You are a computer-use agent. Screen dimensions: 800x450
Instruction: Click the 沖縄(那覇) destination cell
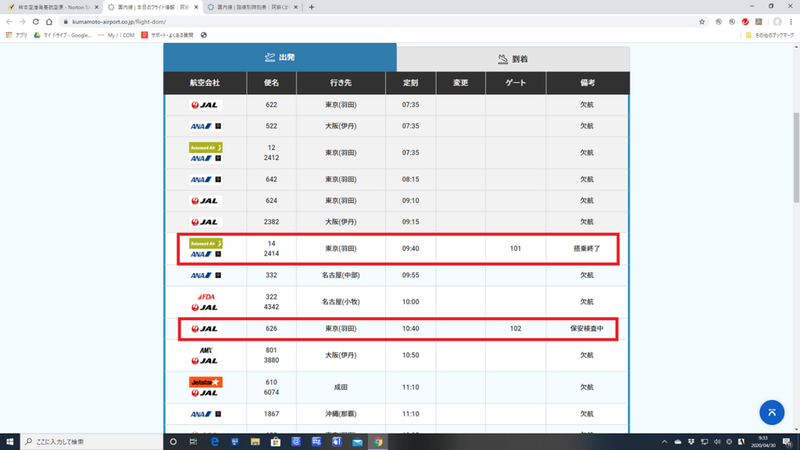point(341,414)
